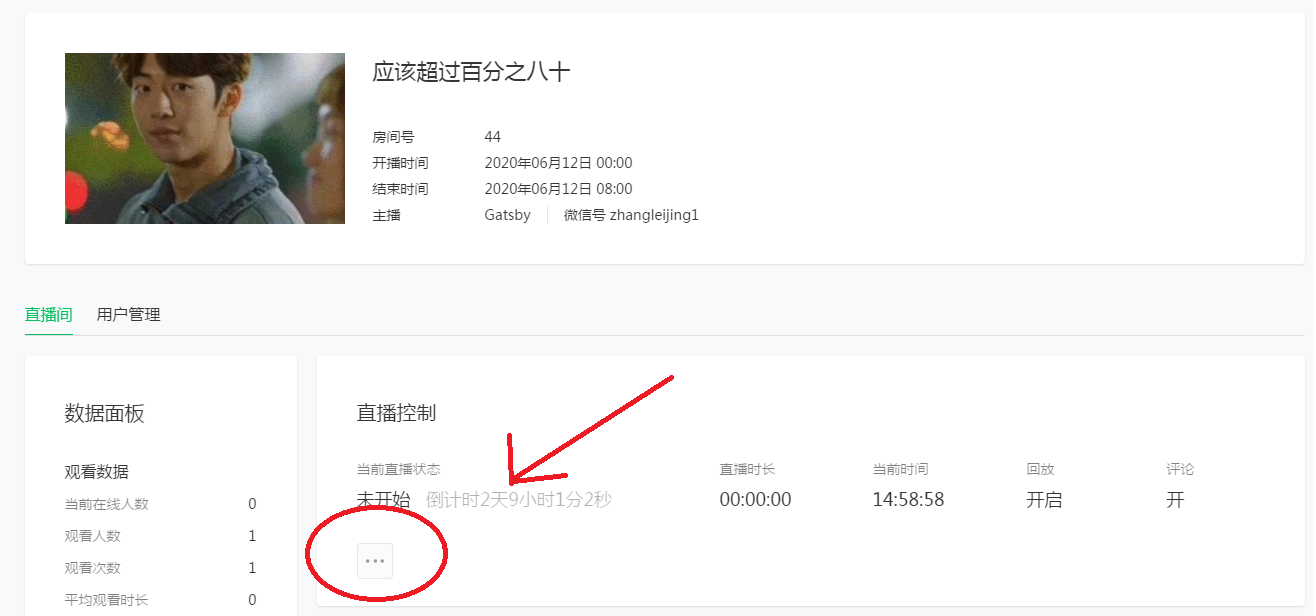Viewport: 1316px width, 616px height.
Task: Select the 直播间 tab
Action: click(48, 314)
